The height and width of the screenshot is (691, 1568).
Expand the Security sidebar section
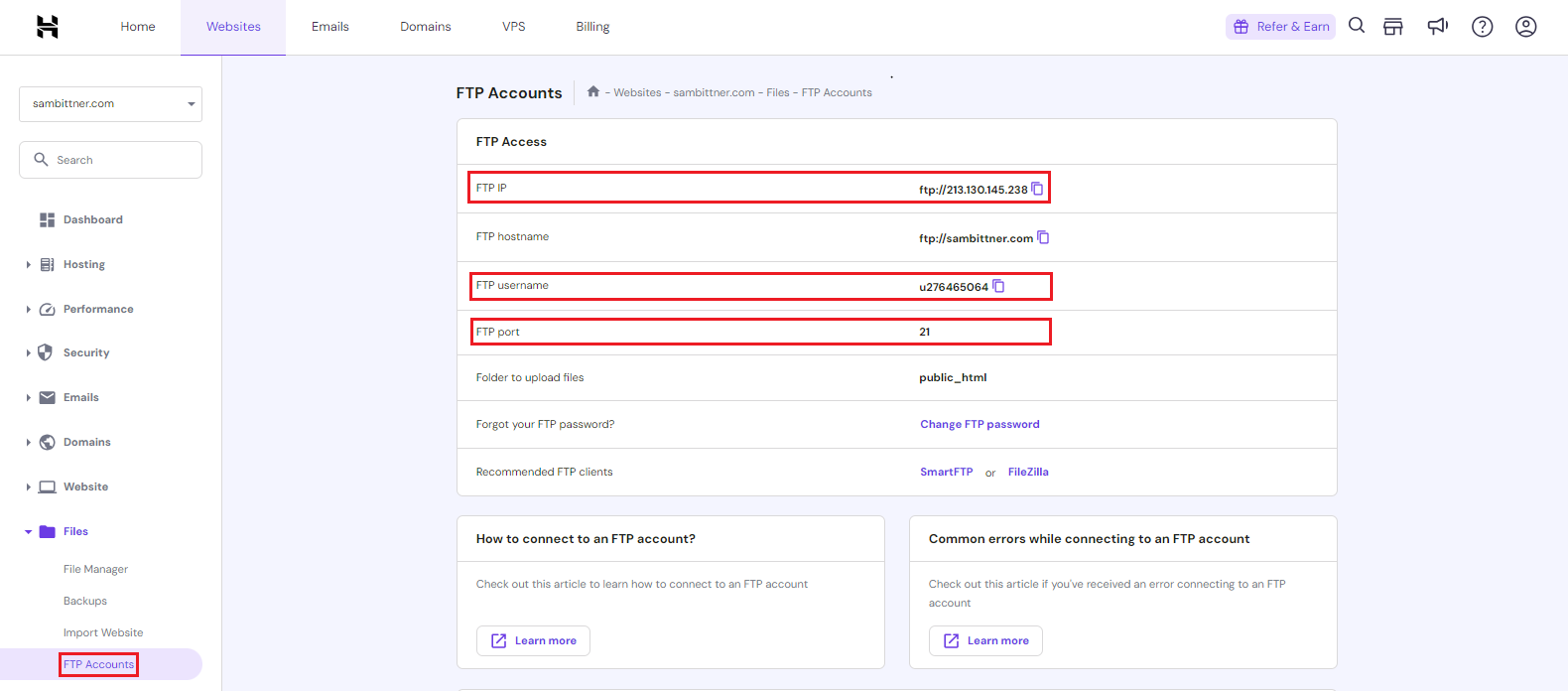click(29, 353)
